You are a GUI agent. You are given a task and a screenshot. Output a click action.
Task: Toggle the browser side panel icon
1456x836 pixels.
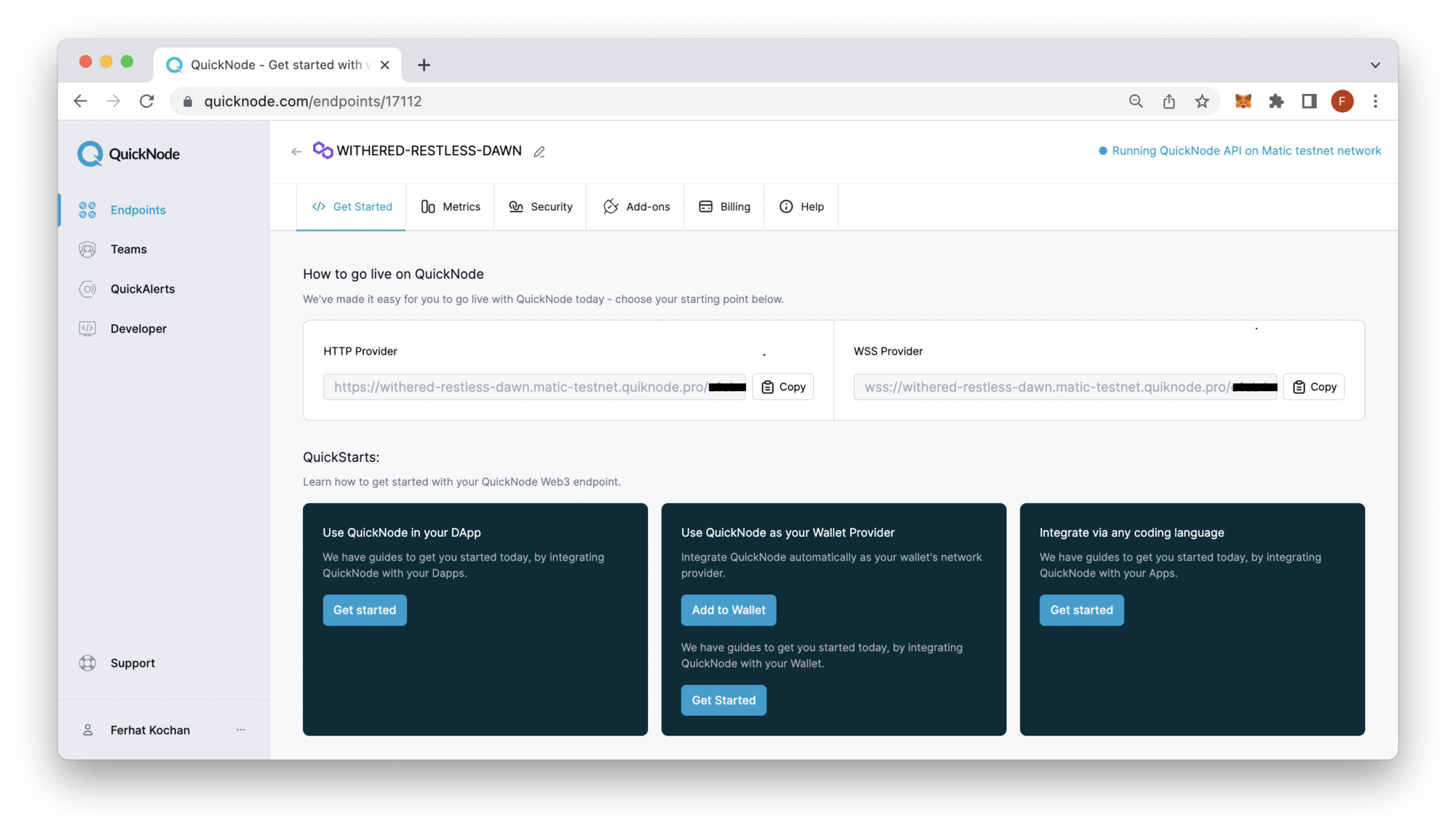click(1309, 101)
